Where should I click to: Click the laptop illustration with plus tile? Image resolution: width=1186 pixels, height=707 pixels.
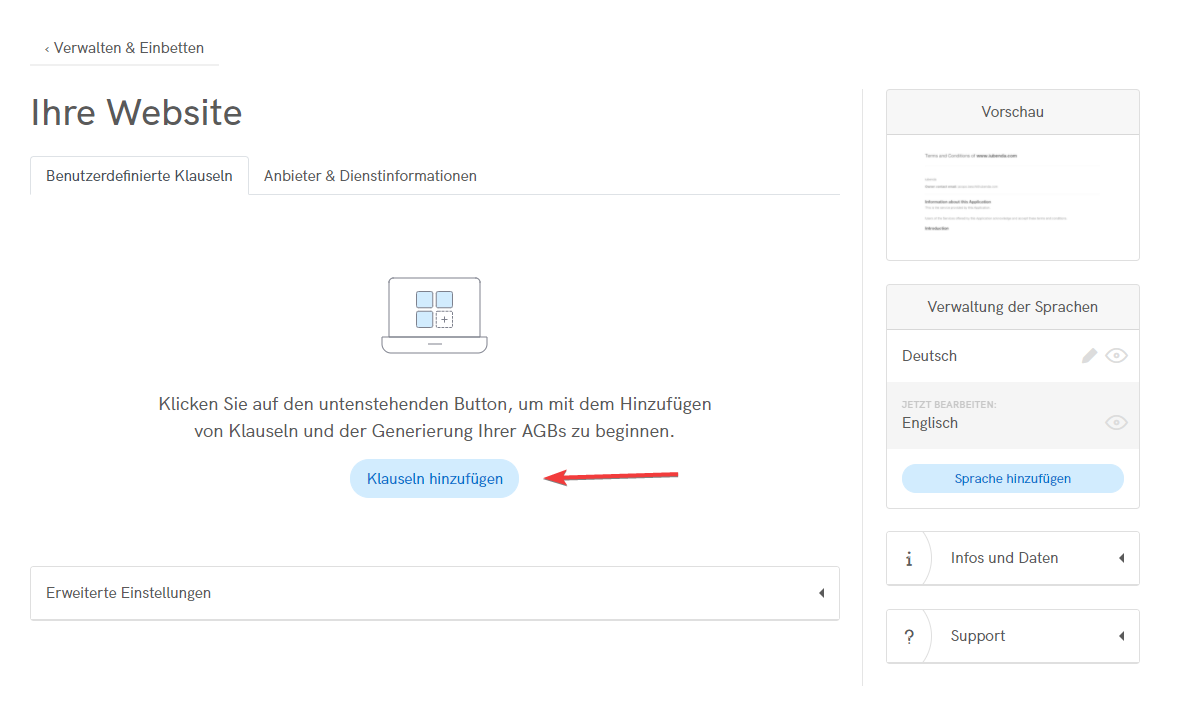click(x=434, y=315)
